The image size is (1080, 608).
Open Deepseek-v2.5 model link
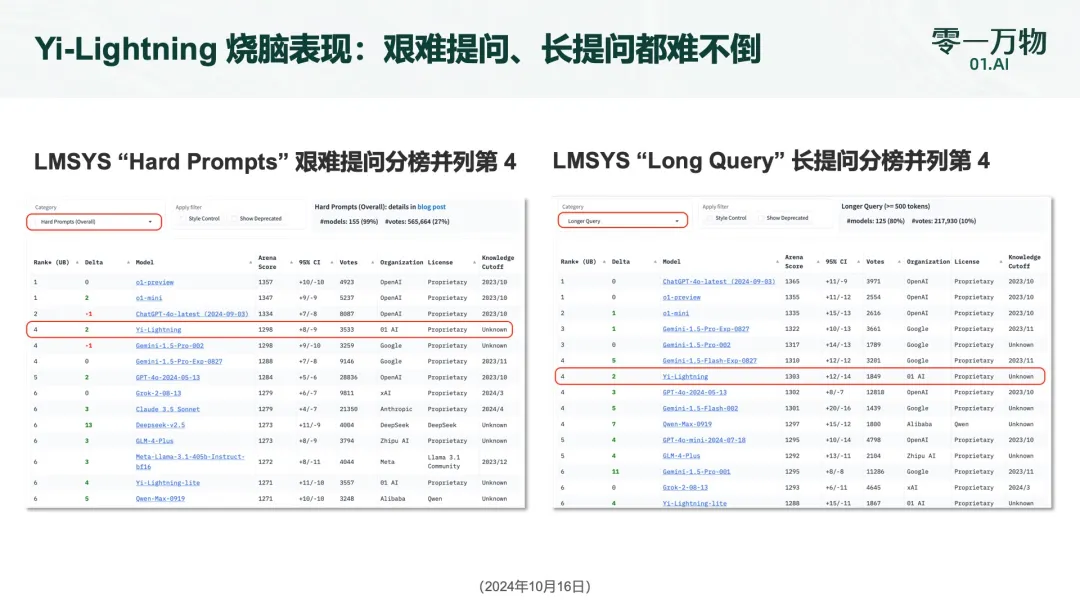160,425
